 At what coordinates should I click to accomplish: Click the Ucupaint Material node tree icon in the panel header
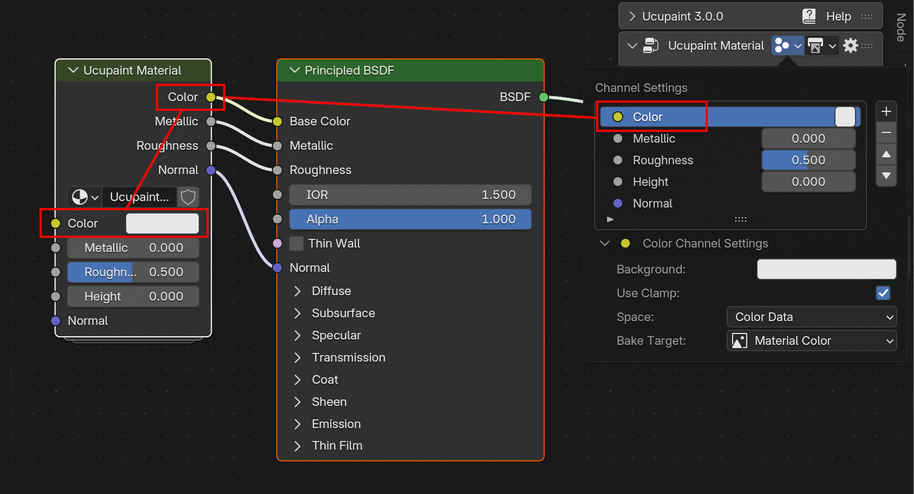tap(651, 45)
